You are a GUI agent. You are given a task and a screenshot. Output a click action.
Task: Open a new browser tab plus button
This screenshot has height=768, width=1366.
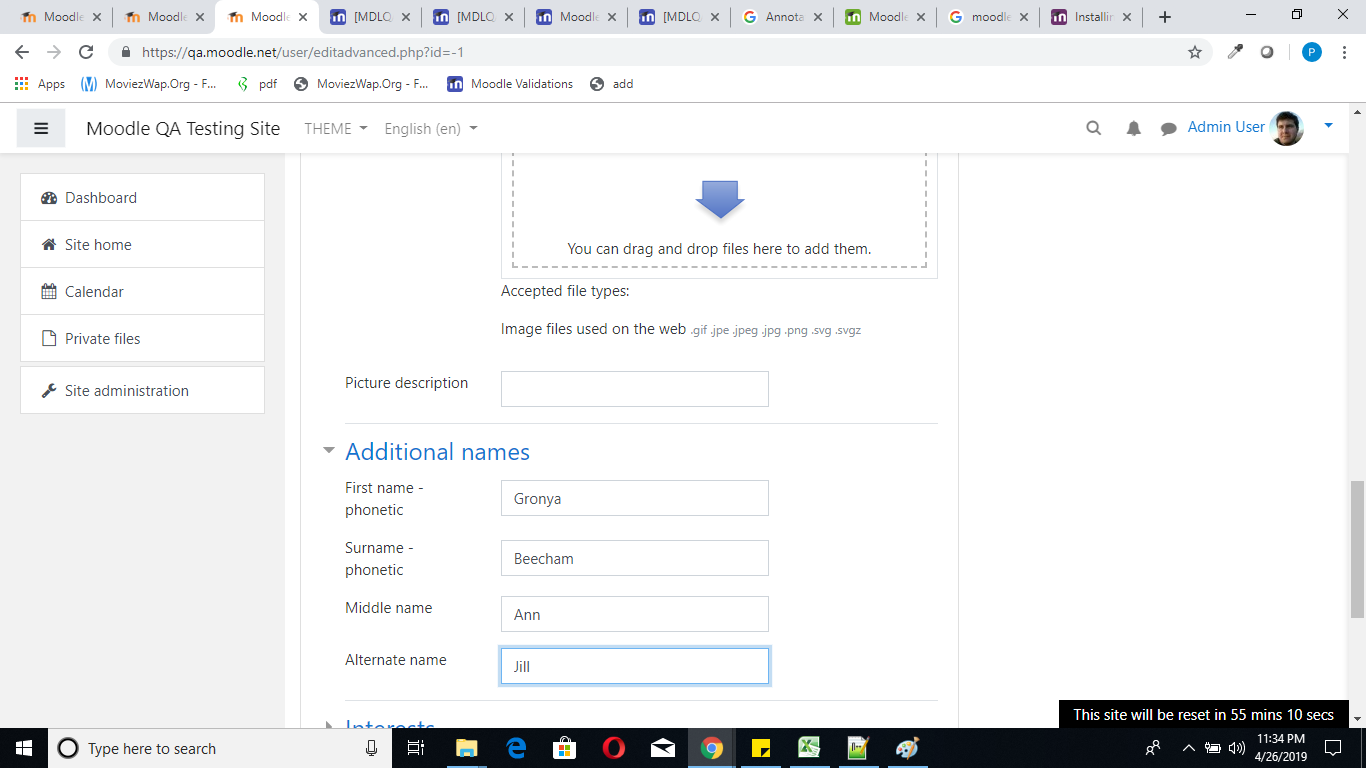[1164, 17]
